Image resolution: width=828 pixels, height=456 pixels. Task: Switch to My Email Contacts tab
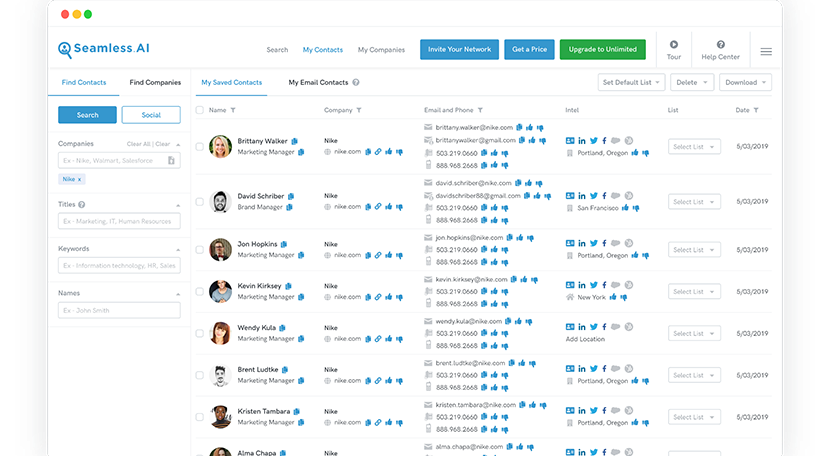(x=318, y=82)
